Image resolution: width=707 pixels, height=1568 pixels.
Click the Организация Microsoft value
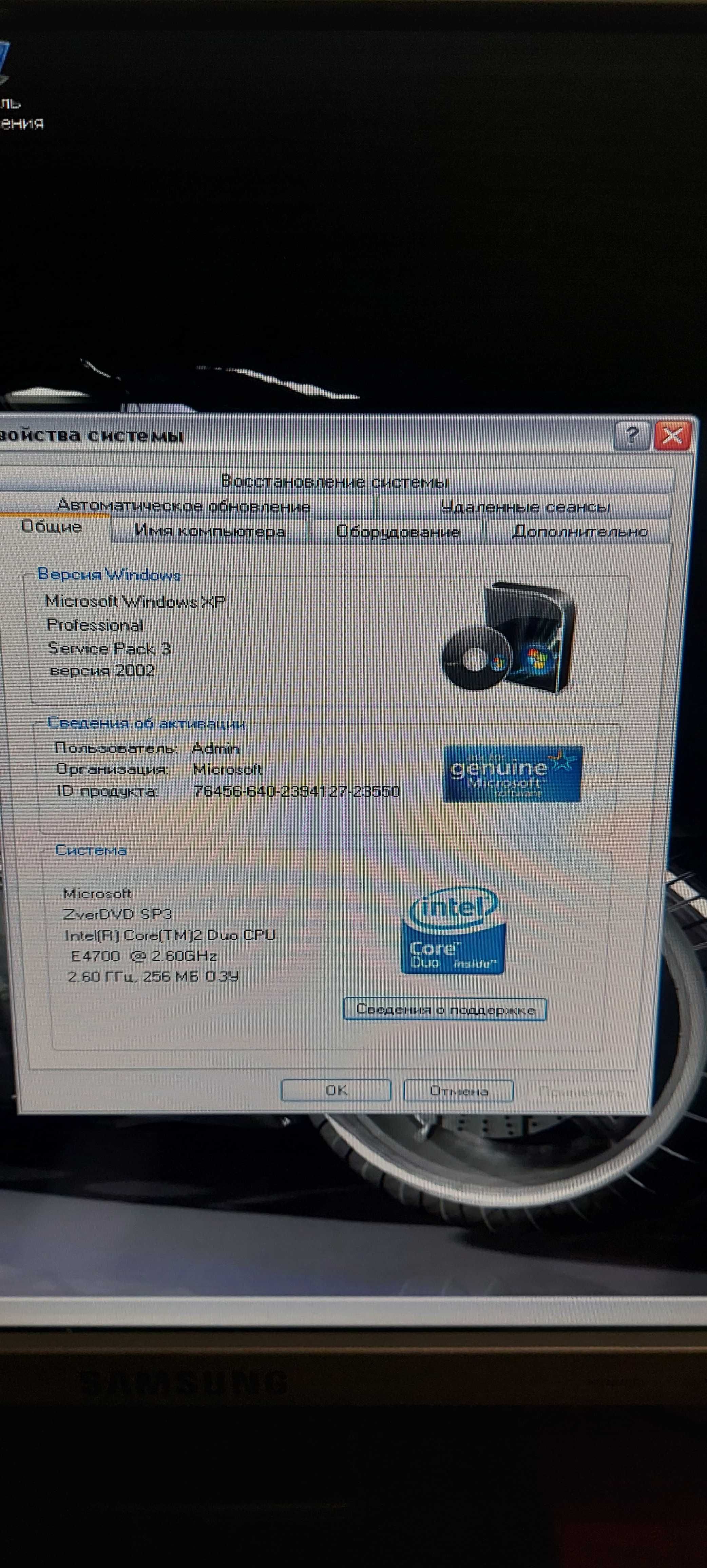(227, 769)
